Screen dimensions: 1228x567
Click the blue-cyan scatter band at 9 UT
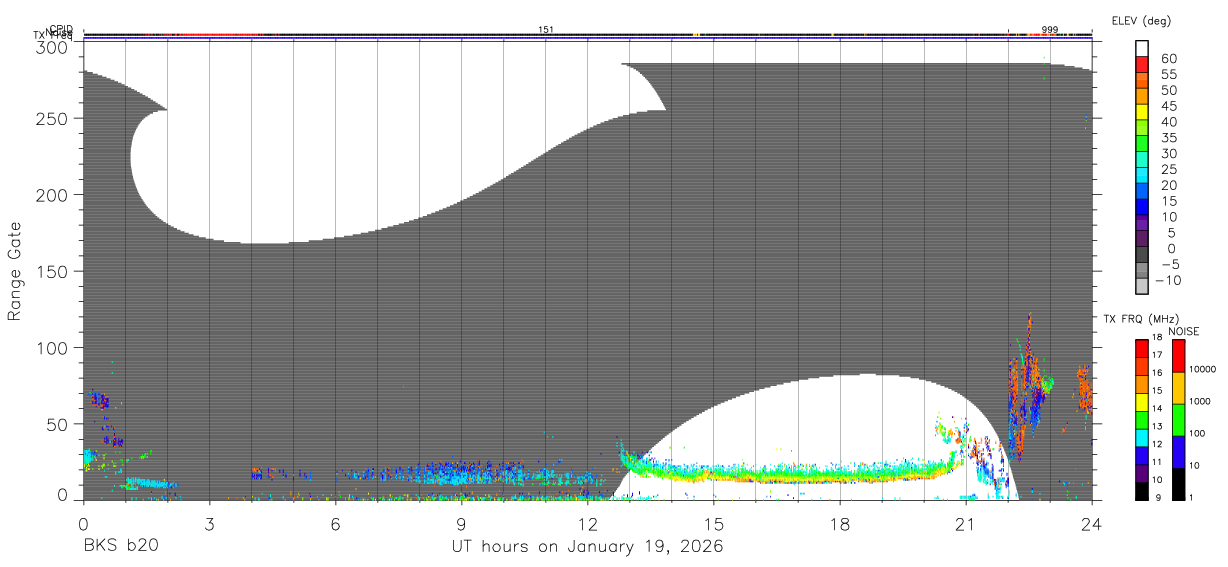[461, 471]
